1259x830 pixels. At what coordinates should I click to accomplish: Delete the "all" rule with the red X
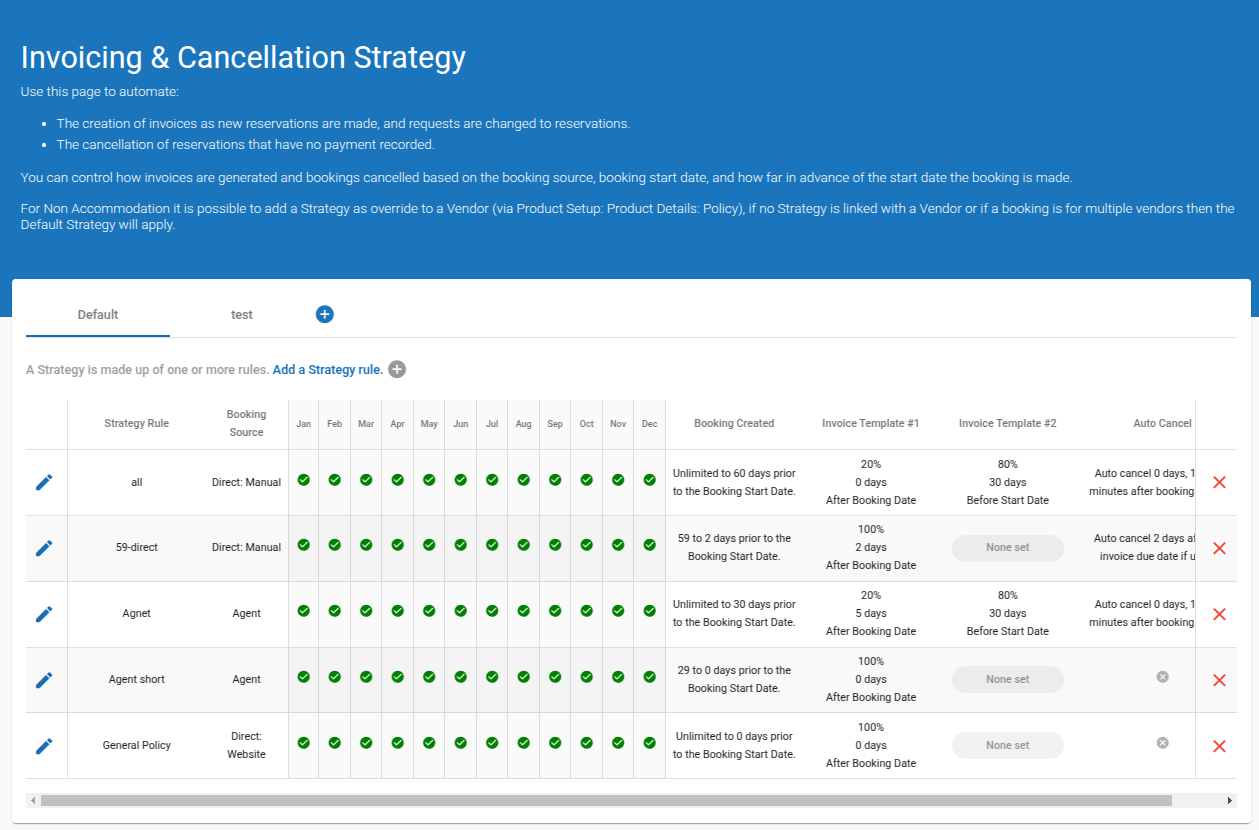click(1219, 482)
